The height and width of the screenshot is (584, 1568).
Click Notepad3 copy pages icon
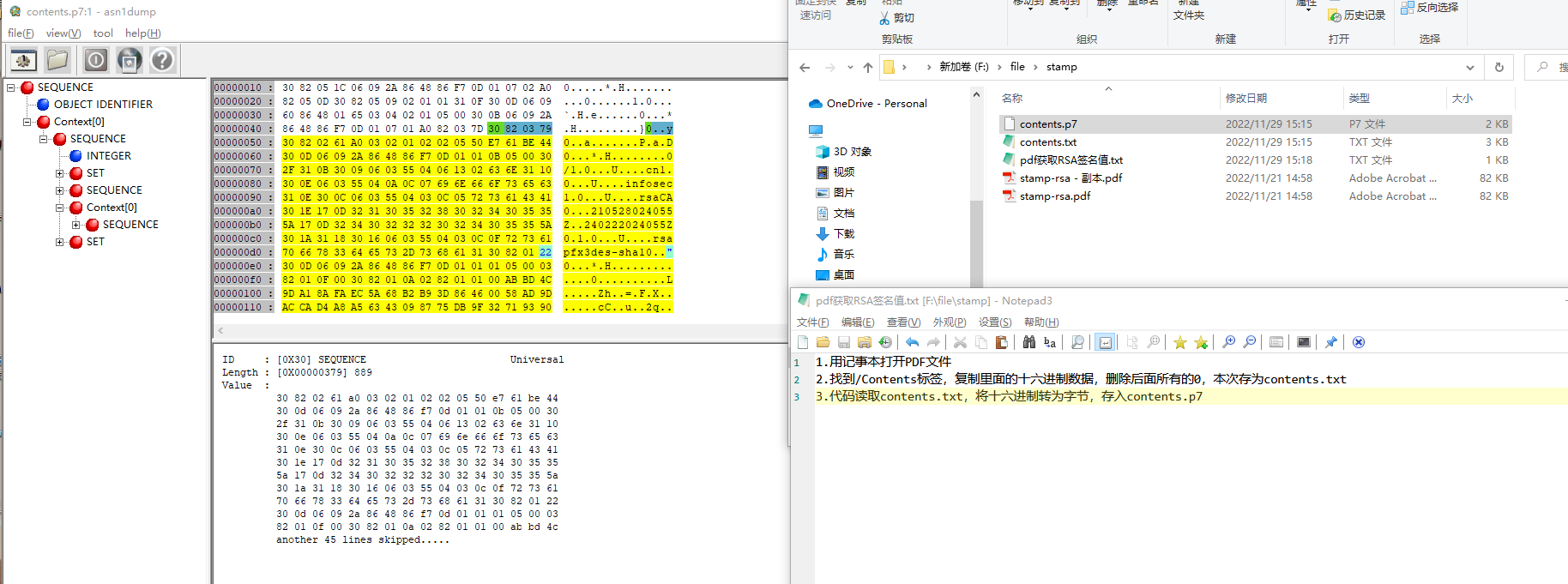click(980, 342)
